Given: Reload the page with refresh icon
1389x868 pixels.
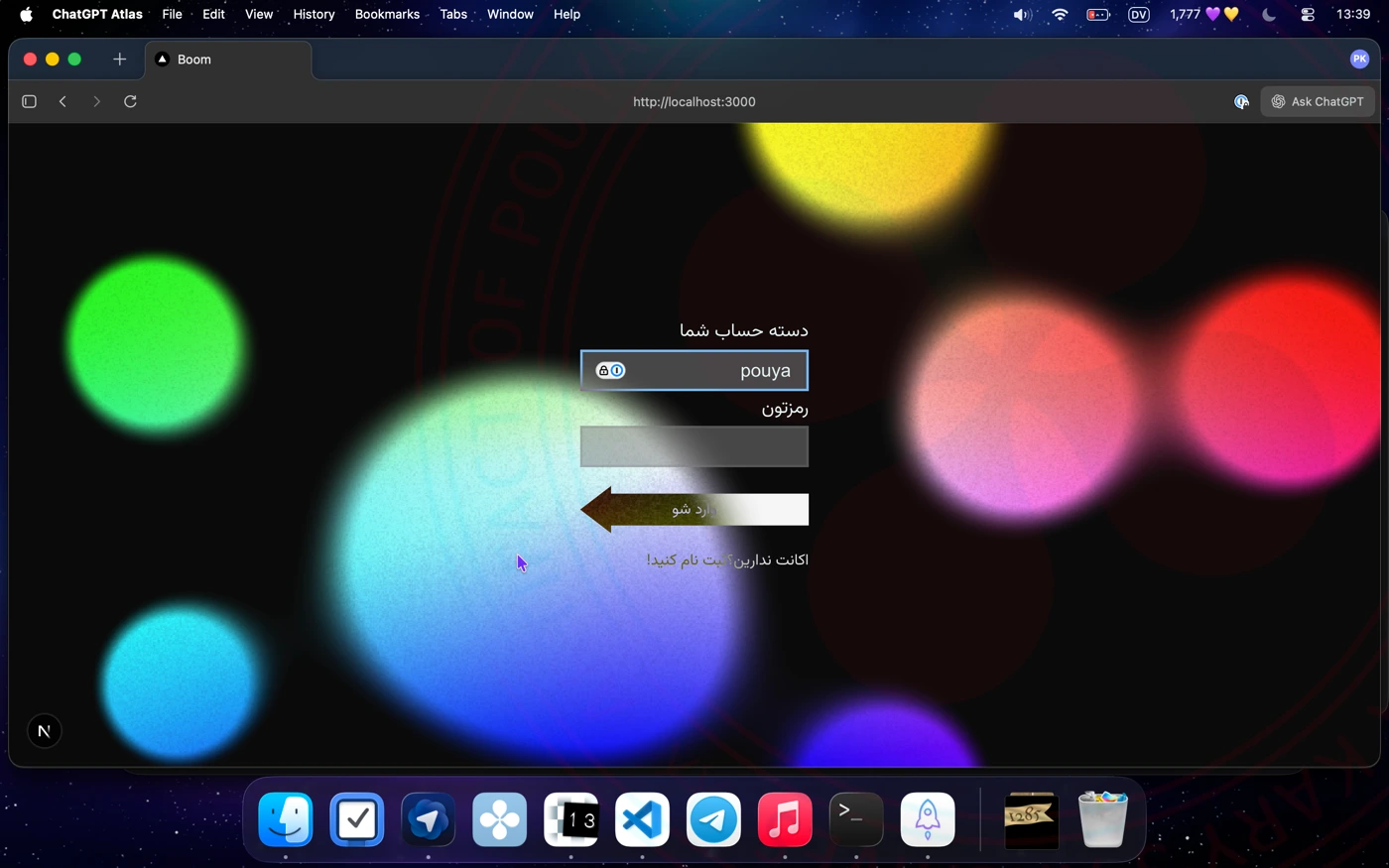Looking at the screenshot, I should point(130,101).
